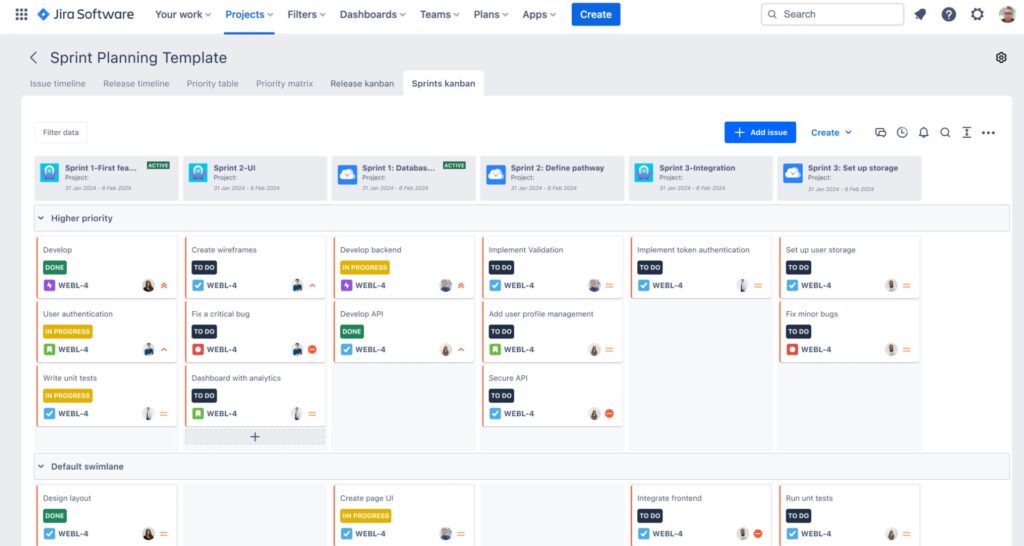Collapse the Higher priority swimlane

41,218
